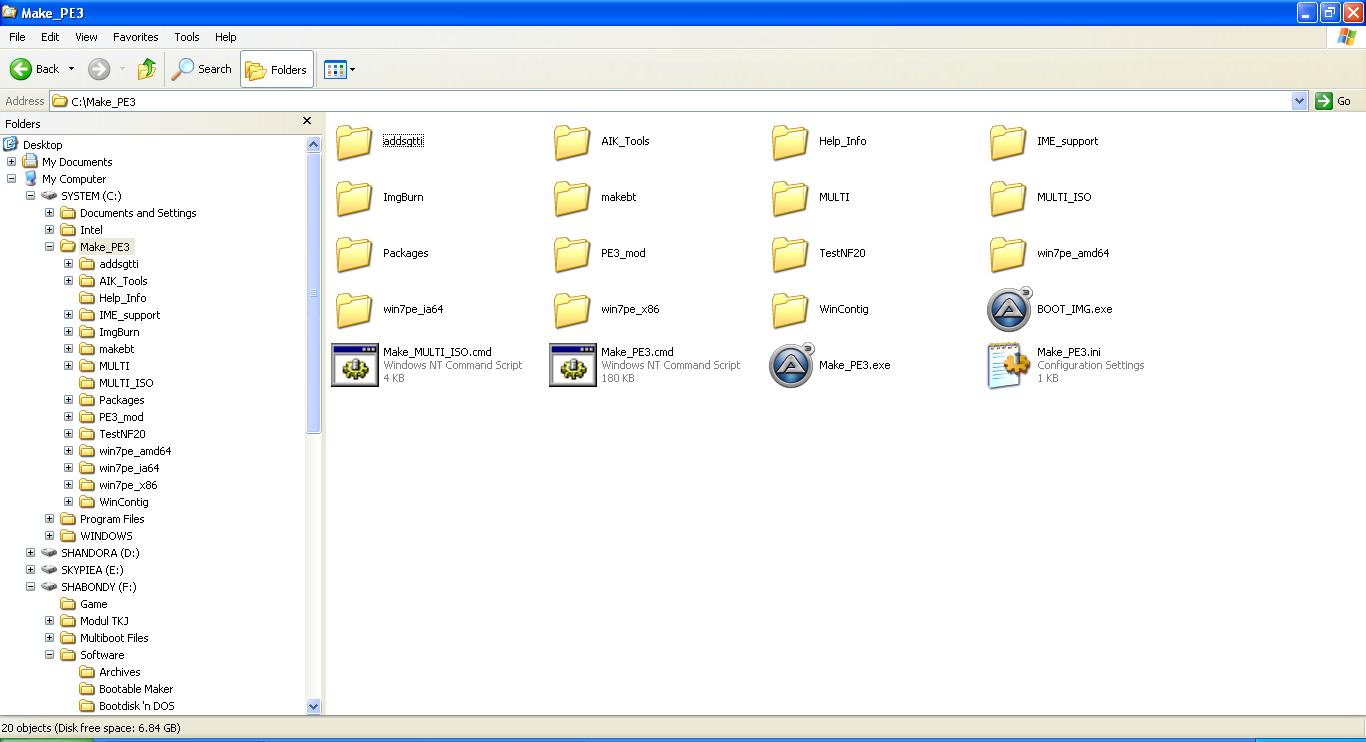The width and height of the screenshot is (1366, 742).
Task: Select the win7pe_amd64 folder icon in file pane
Action: pos(1009,253)
